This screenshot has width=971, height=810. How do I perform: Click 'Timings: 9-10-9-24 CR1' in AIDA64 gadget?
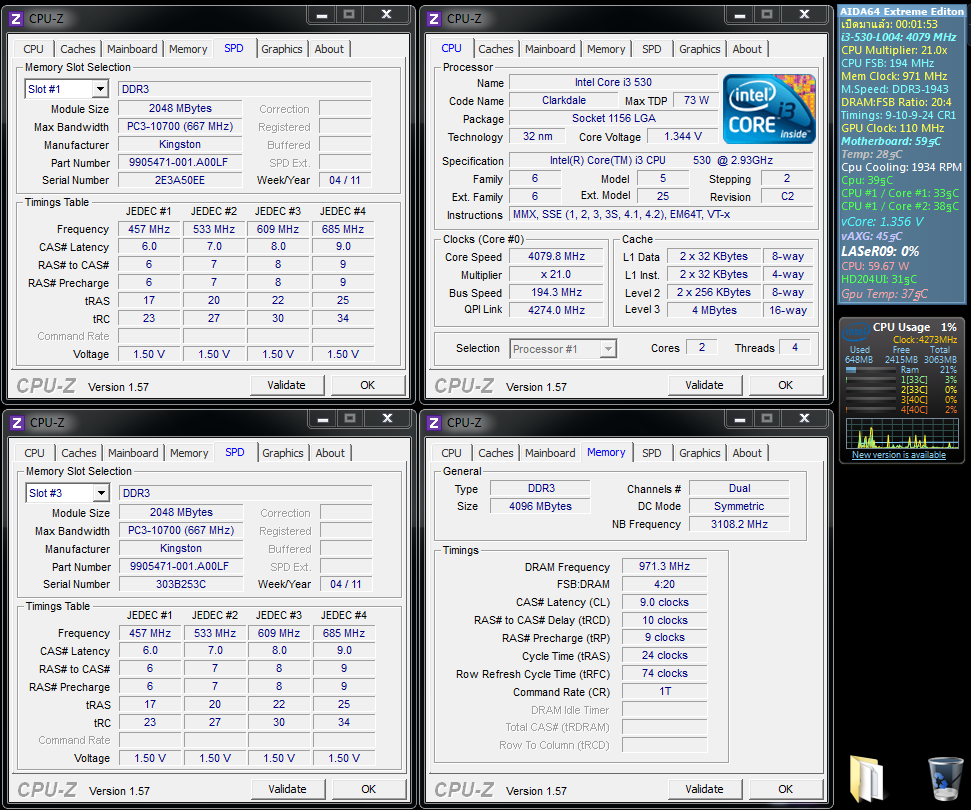898,115
